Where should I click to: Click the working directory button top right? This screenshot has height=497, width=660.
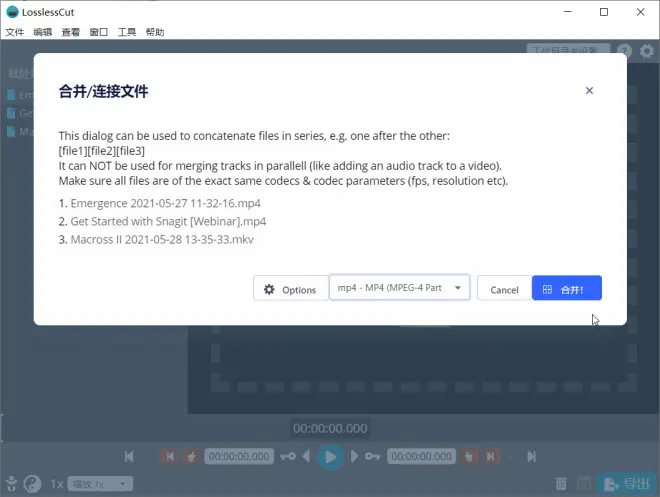click(x=568, y=50)
